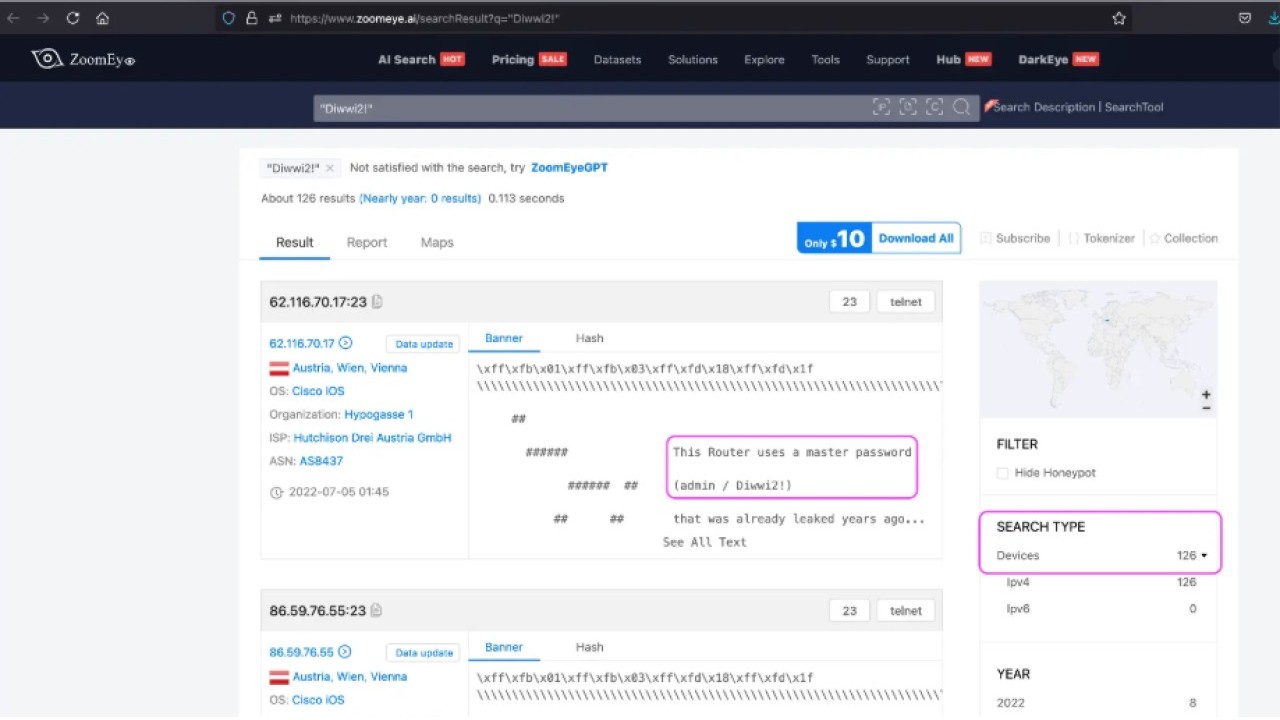Open Collection star link
The width and height of the screenshot is (1280, 720).
(1183, 238)
